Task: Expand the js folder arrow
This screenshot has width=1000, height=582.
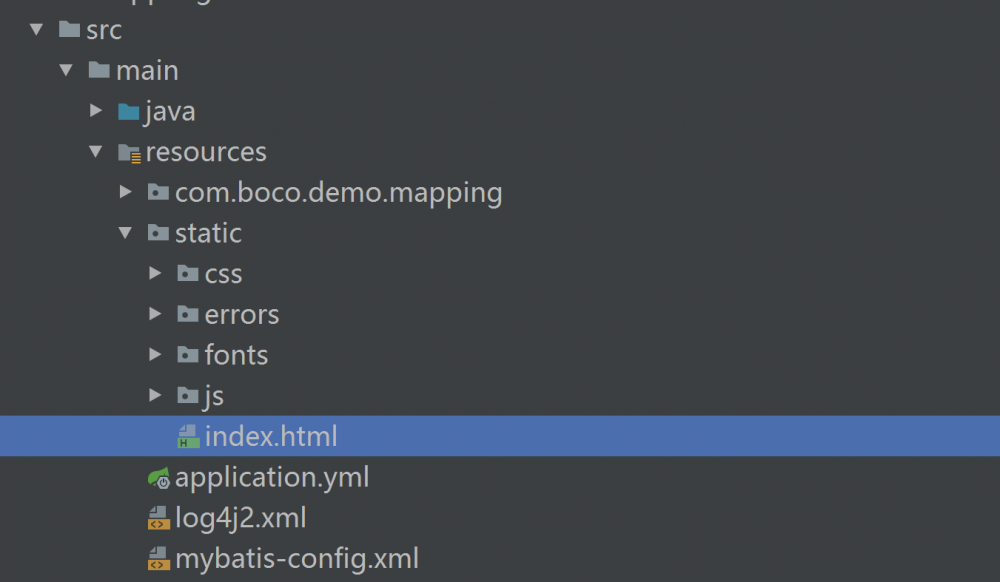Action: pyautogui.click(x=155, y=395)
